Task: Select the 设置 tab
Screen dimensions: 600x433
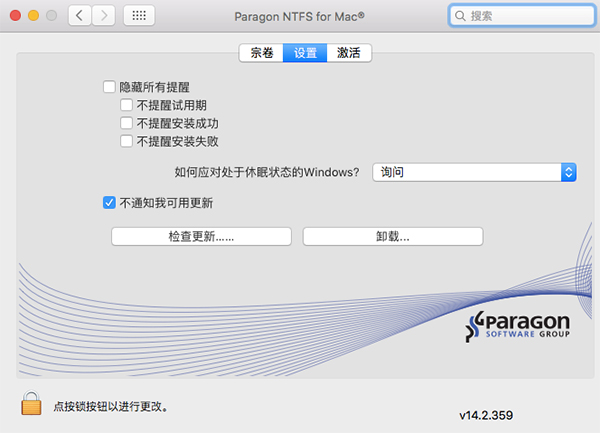Action: (304, 53)
